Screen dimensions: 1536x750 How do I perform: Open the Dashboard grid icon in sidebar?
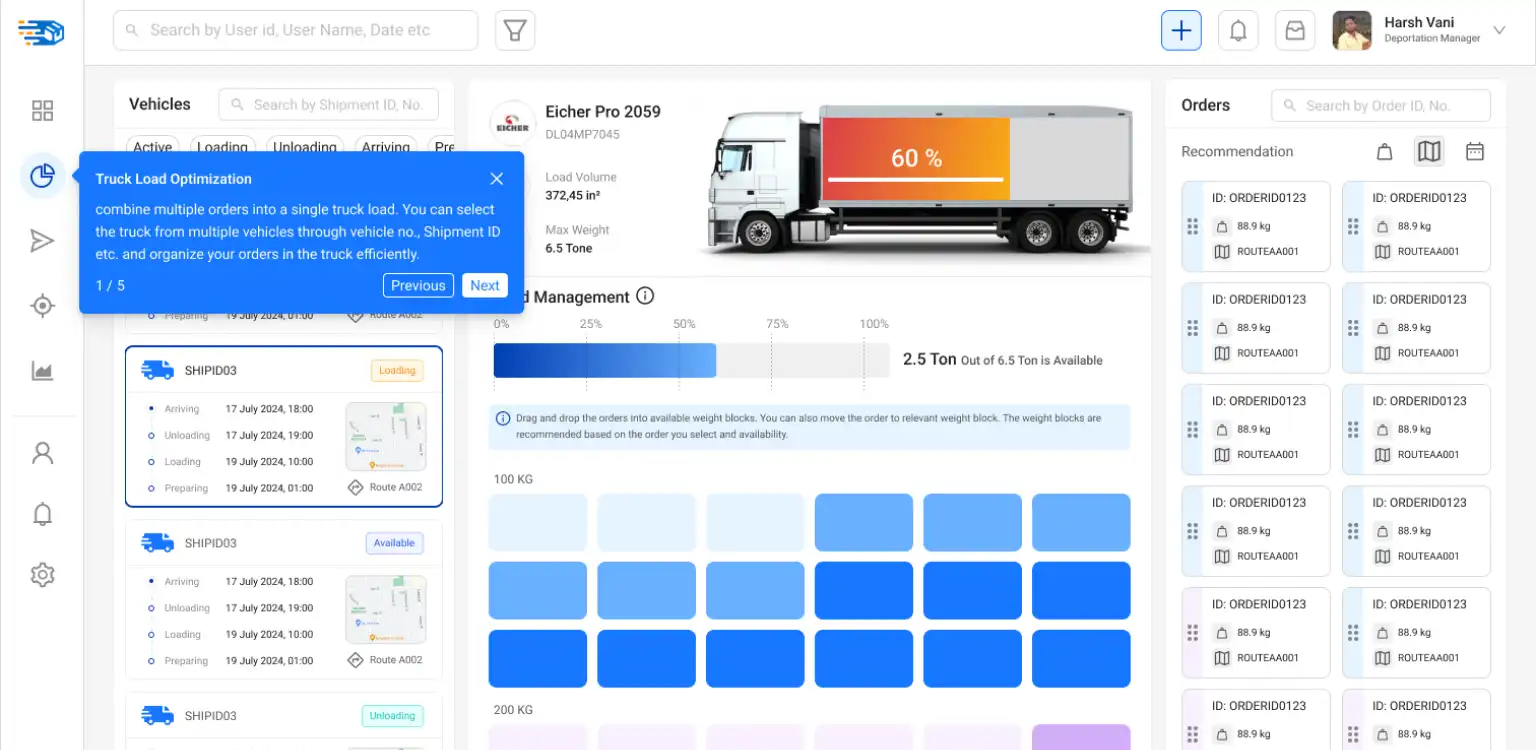pos(42,111)
